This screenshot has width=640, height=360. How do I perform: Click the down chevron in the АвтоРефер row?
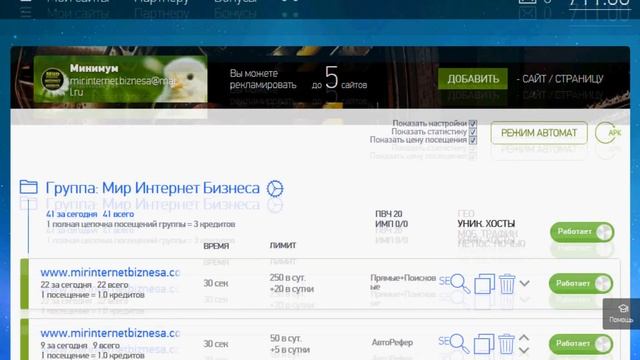524,350
